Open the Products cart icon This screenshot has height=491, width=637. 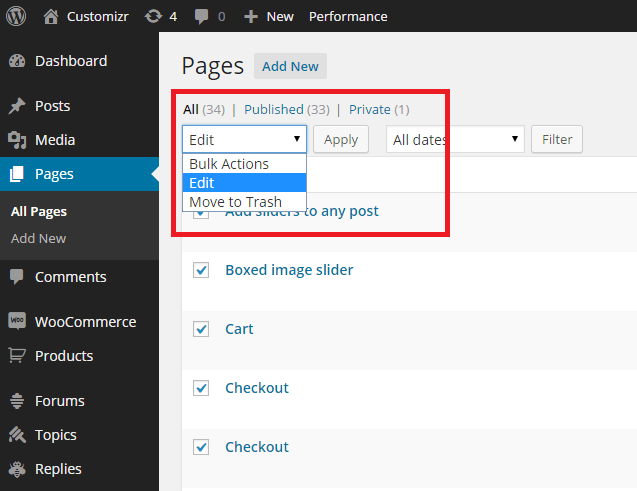pos(17,355)
